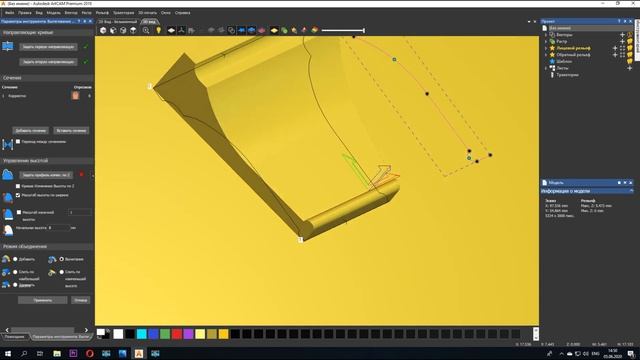
Task: Open the Рельеф menu
Action: 102,13
